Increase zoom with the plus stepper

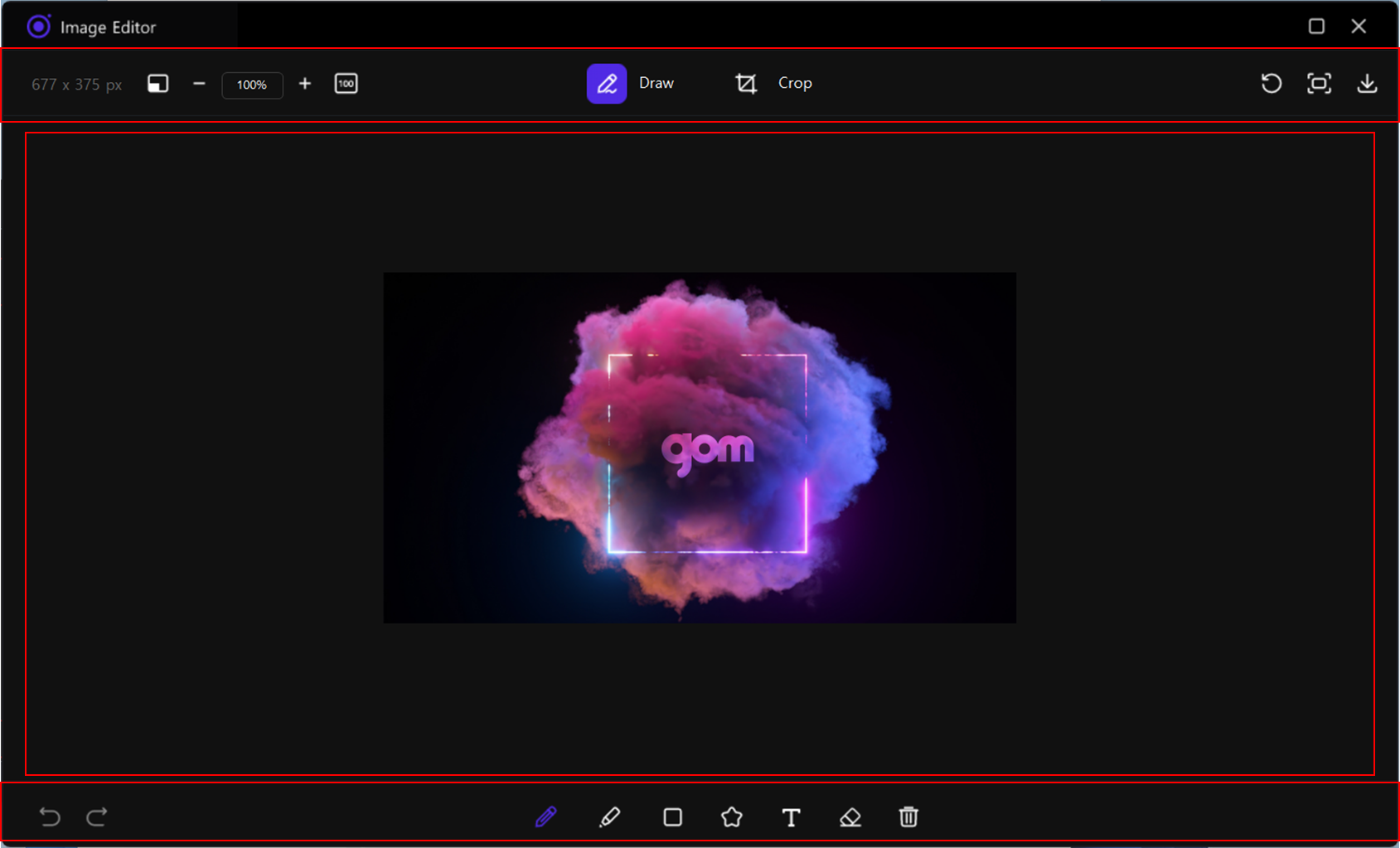click(x=305, y=84)
